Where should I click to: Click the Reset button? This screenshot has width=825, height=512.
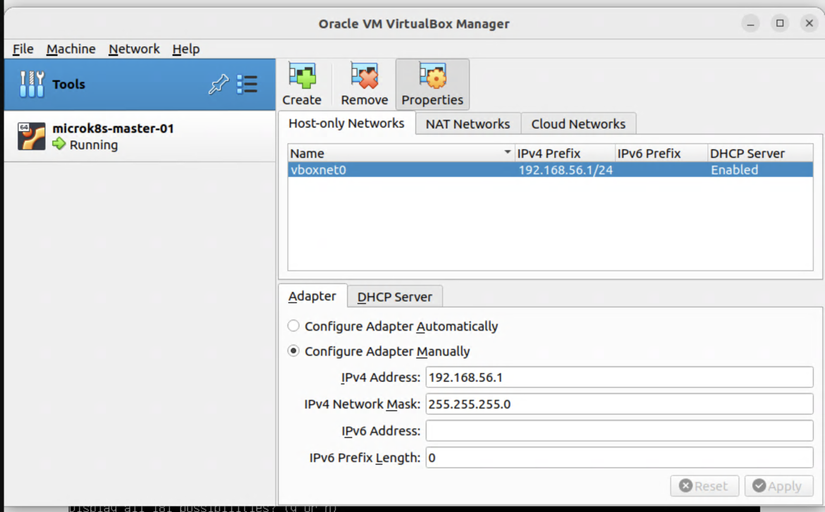704,486
